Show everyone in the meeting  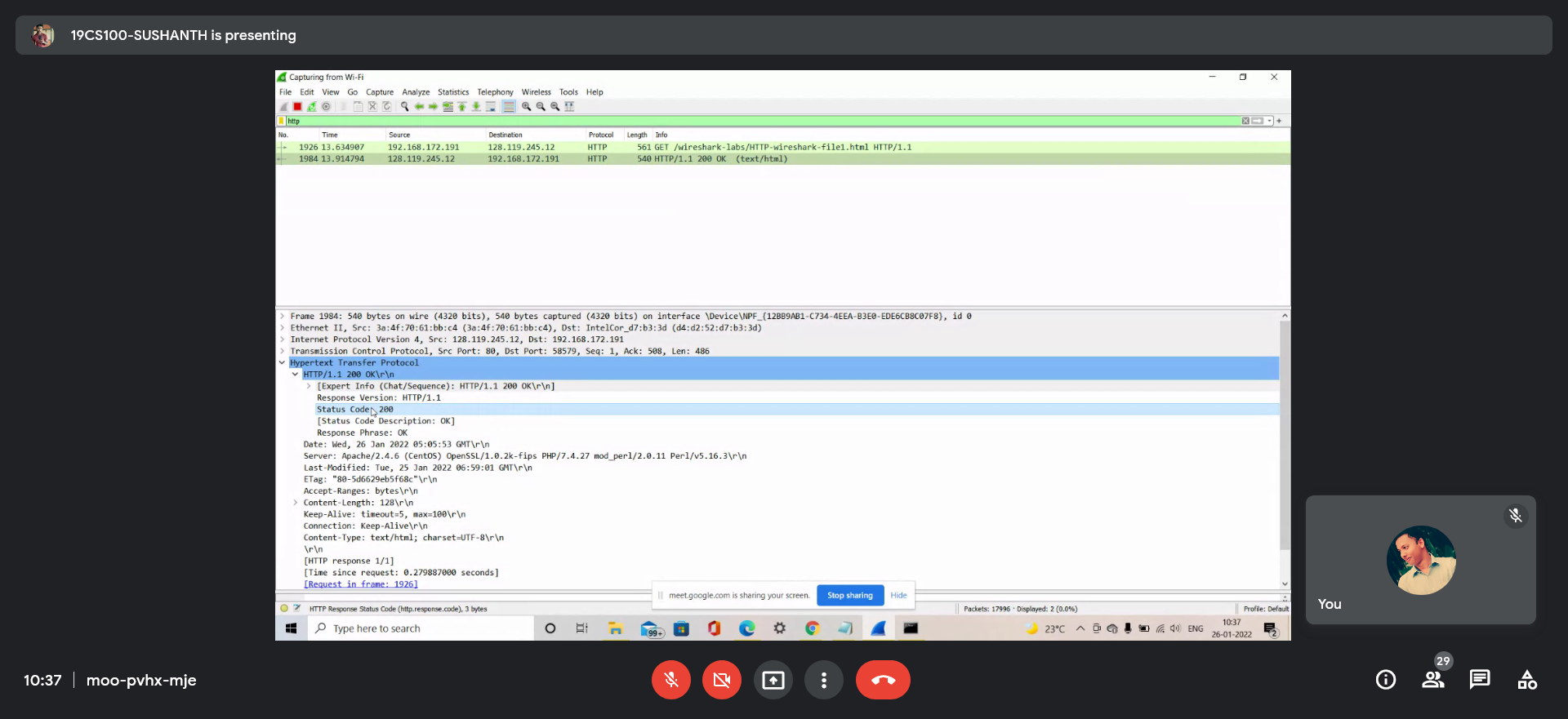(1432, 680)
